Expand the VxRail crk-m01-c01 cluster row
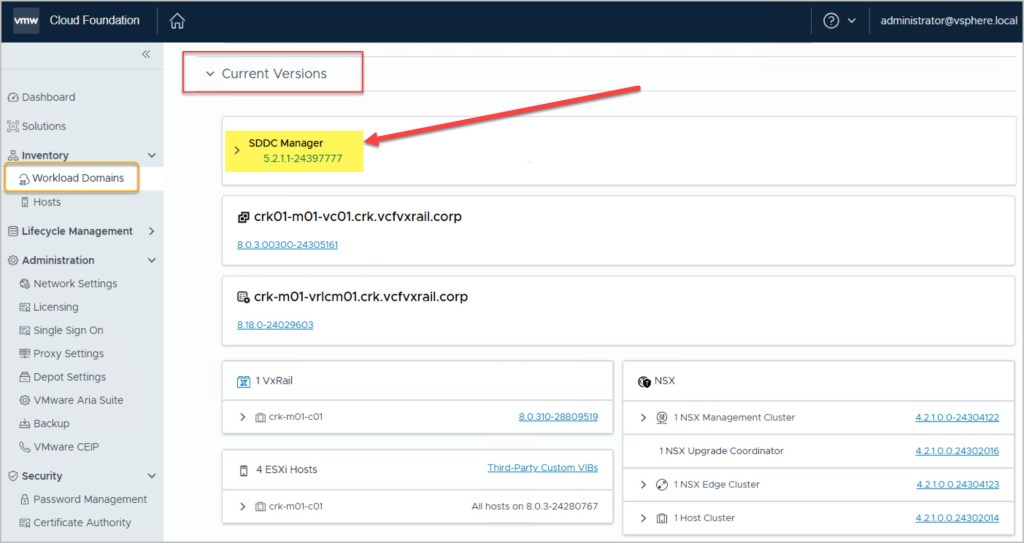This screenshot has height=543, width=1024. click(242, 417)
